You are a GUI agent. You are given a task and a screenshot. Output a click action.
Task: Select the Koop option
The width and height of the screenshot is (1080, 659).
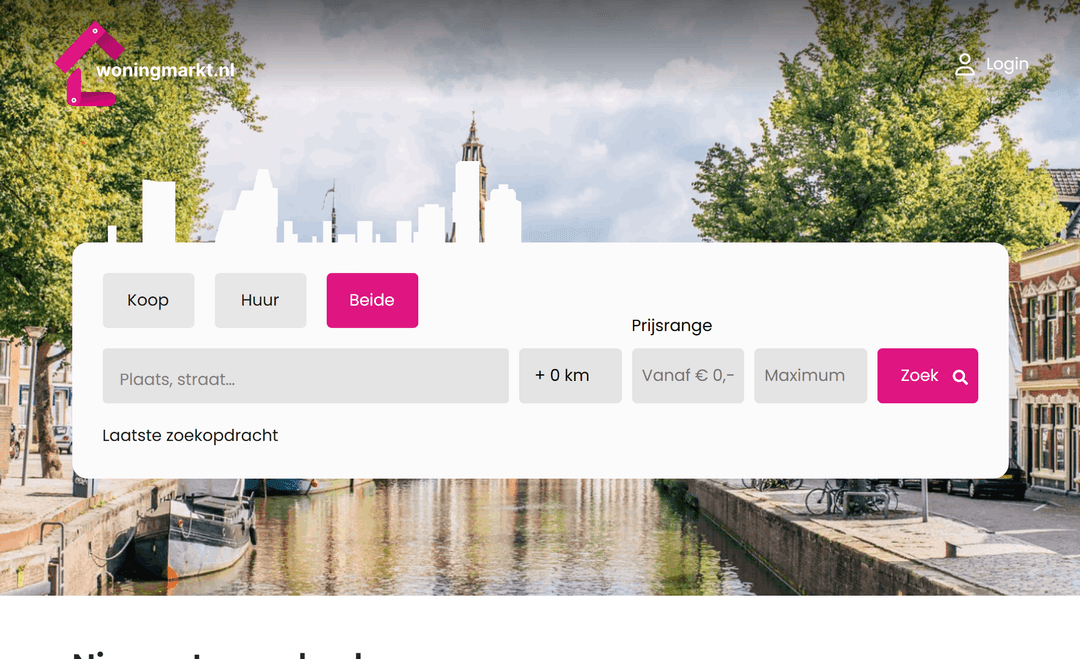148,300
